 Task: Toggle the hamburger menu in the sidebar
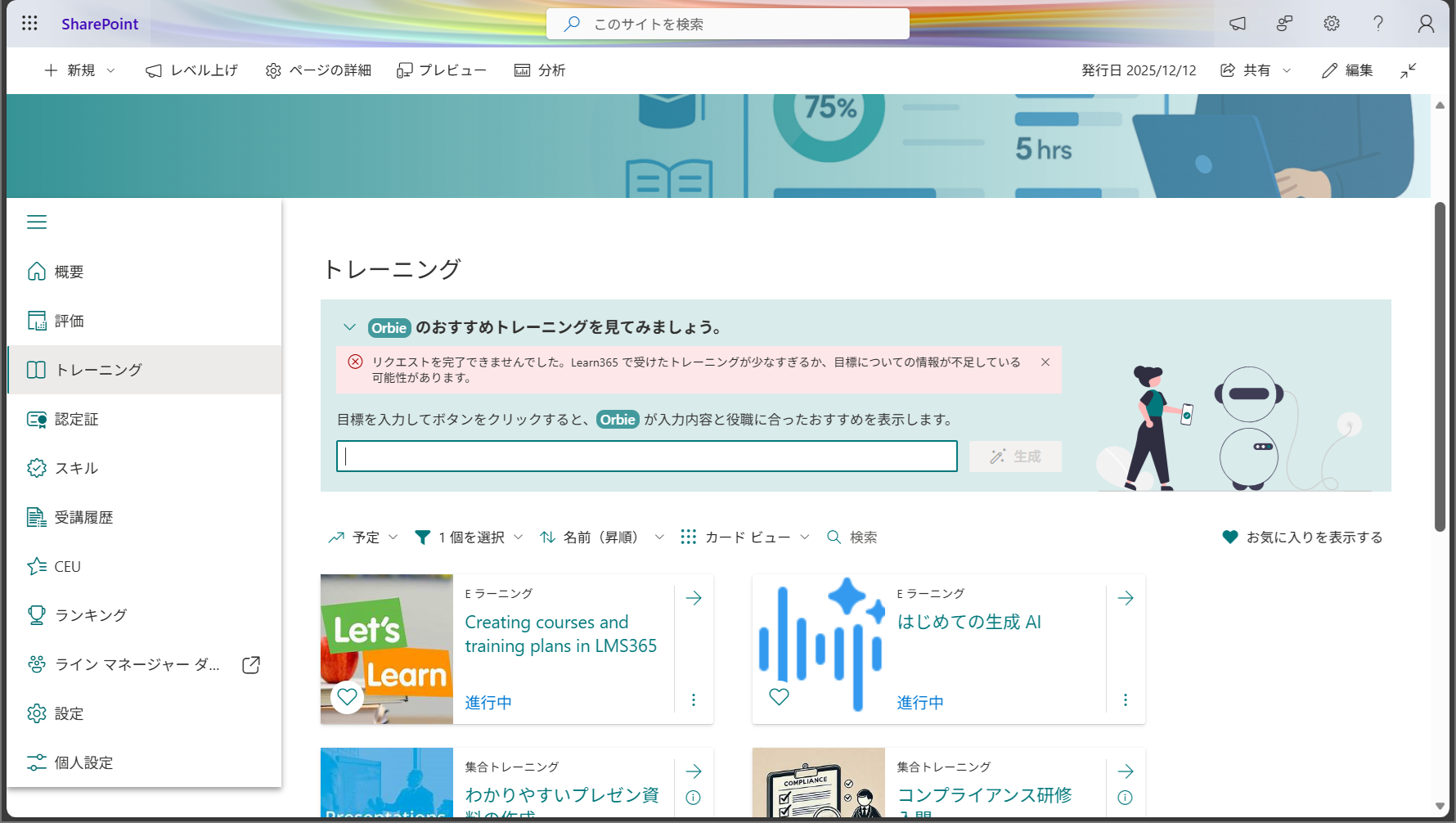click(37, 222)
